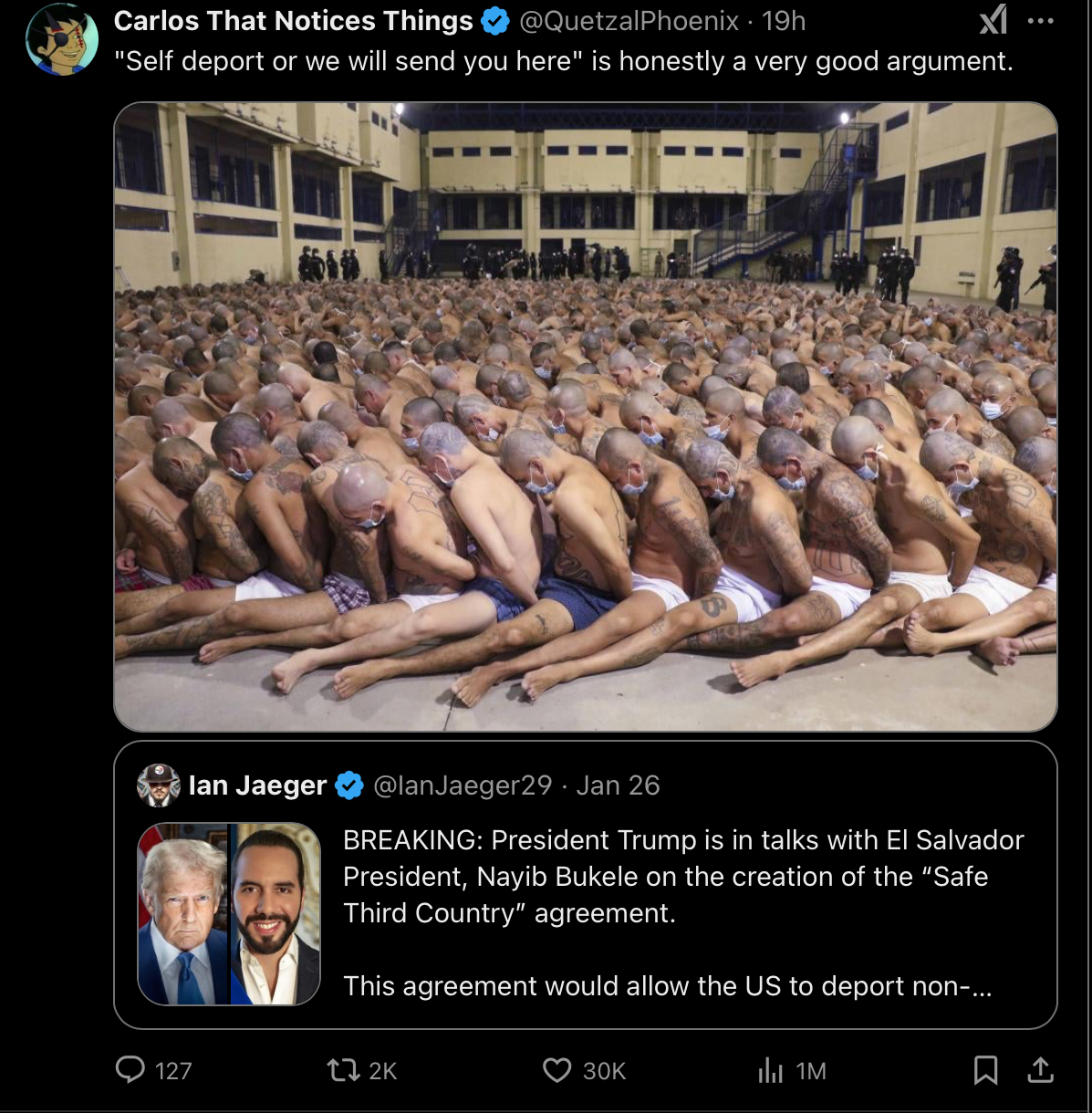The image size is (1092, 1113).
Task: Like the tweet with the heart icon
Action: pos(556,1069)
